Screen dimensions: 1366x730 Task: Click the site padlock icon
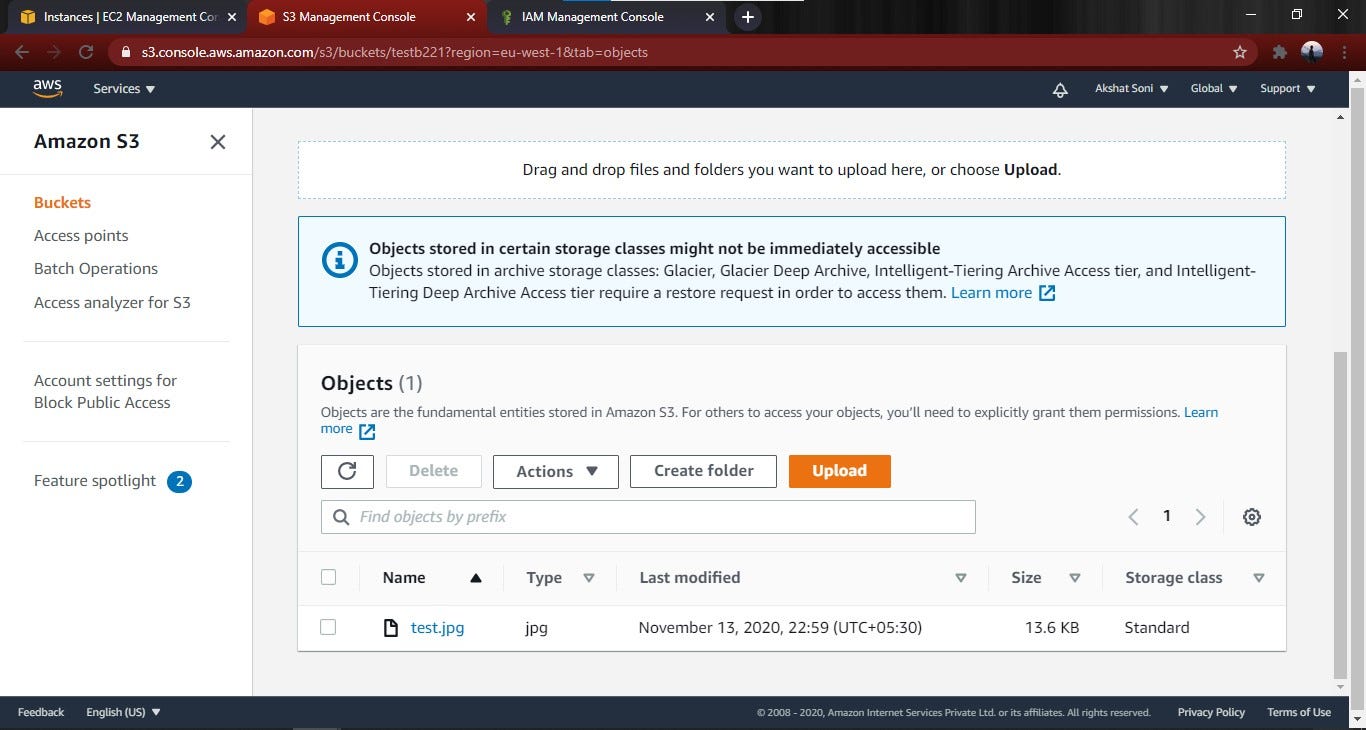pyautogui.click(x=125, y=52)
